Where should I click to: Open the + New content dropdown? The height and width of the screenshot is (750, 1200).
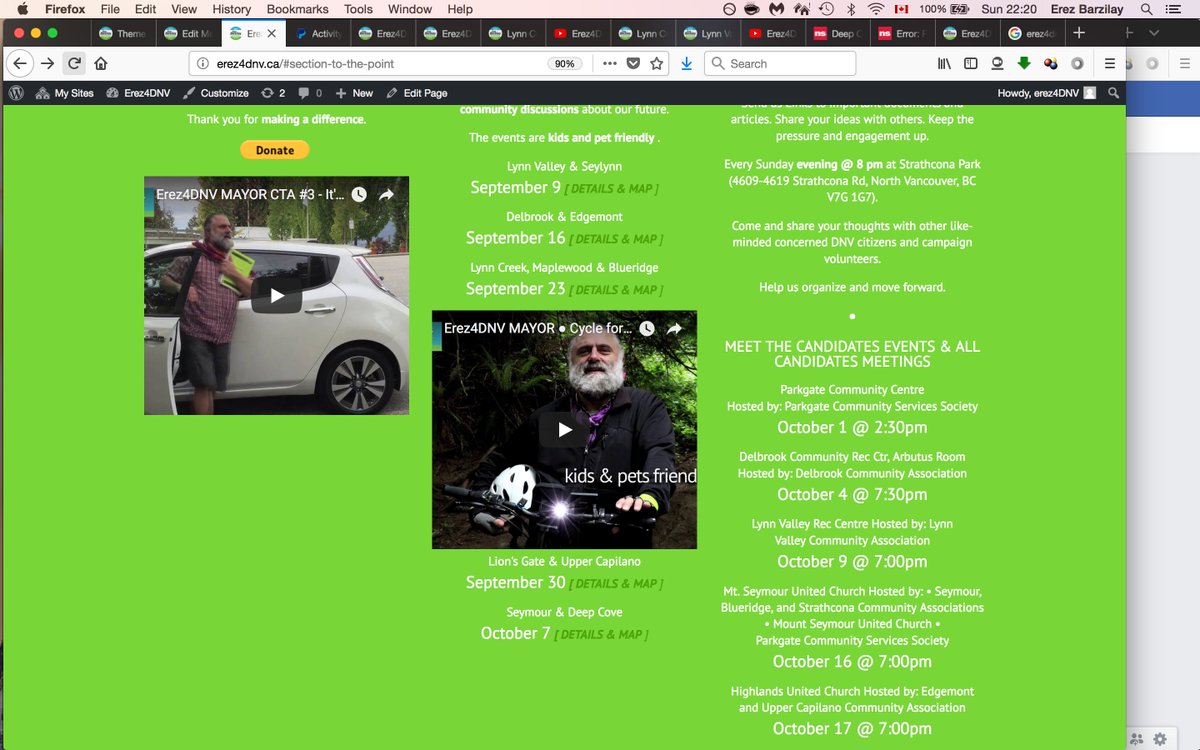point(354,93)
